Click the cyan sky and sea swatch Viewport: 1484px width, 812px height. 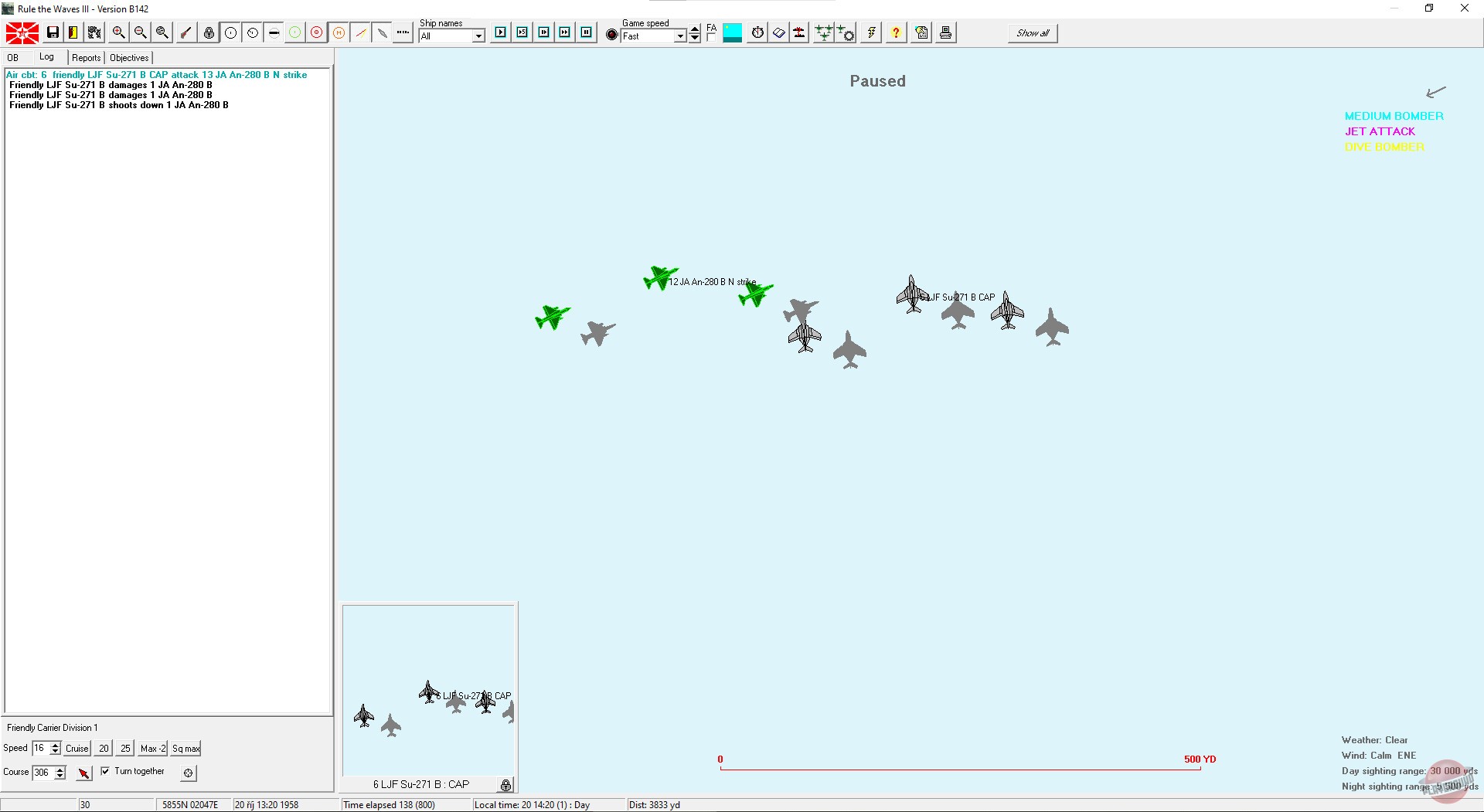pos(732,32)
